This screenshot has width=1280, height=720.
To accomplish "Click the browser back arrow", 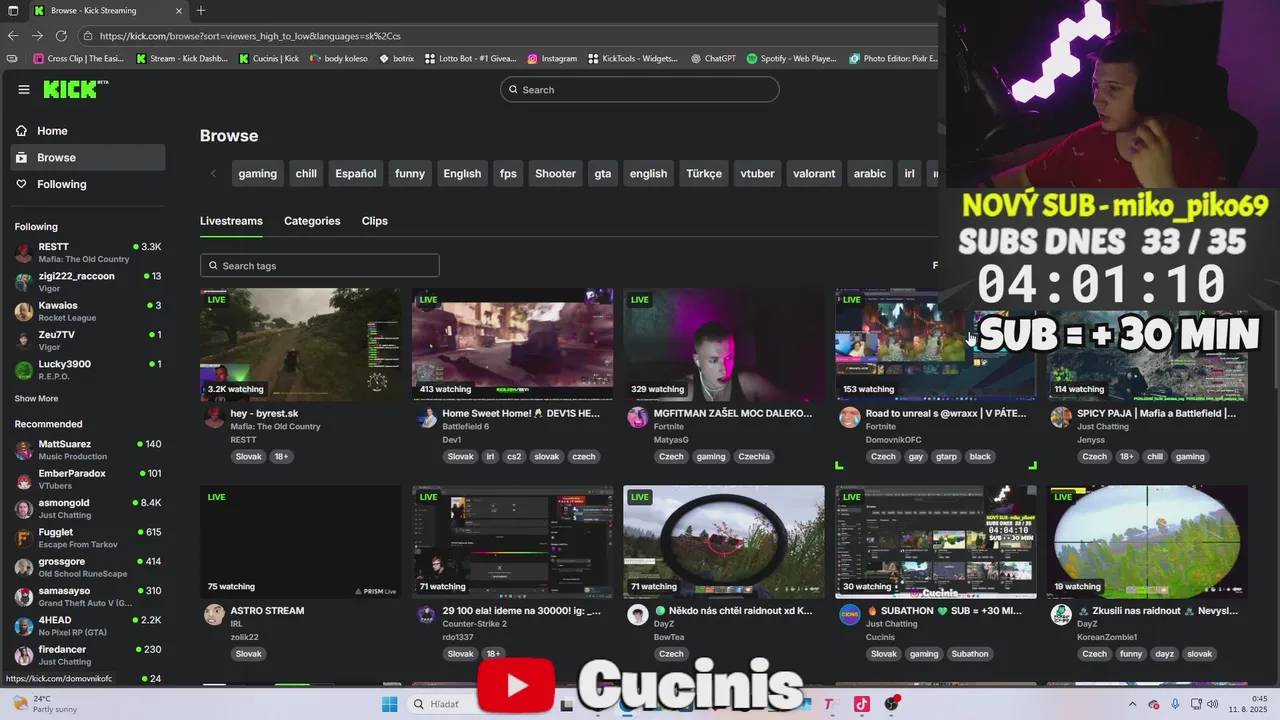I will pyautogui.click(x=13, y=36).
